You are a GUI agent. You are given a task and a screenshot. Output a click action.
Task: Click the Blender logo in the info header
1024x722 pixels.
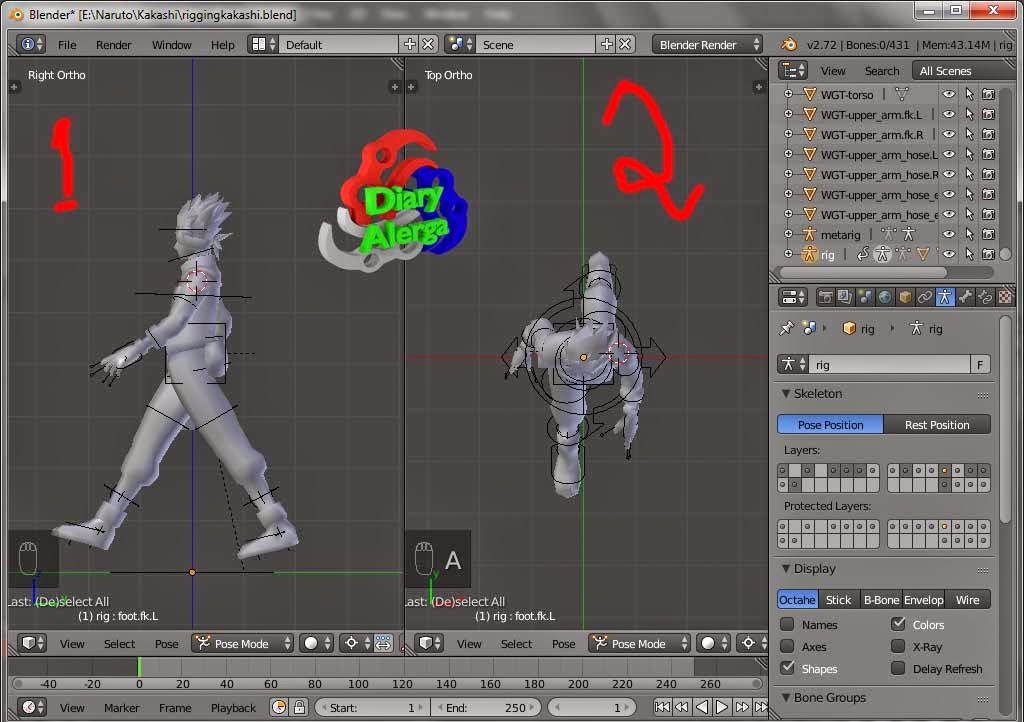pos(789,44)
